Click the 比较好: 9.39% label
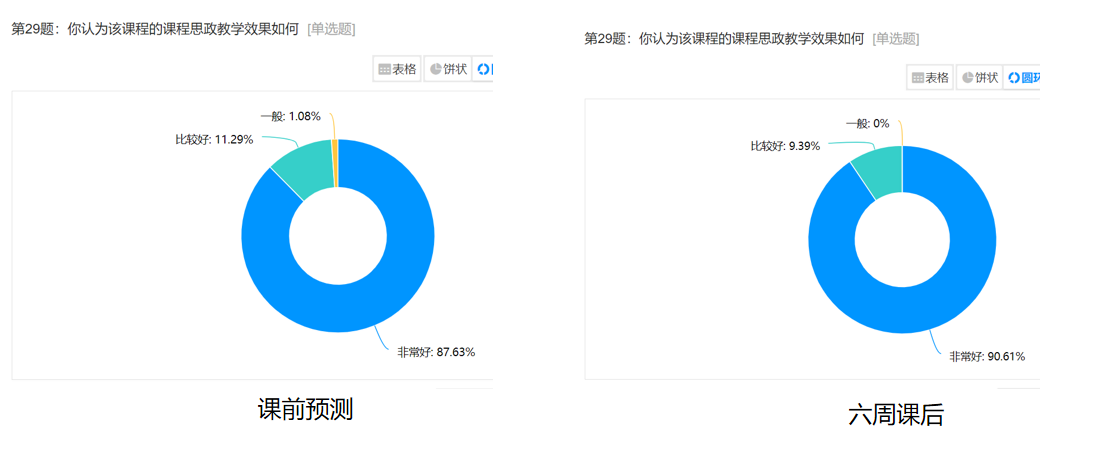 [x=785, y=146]
